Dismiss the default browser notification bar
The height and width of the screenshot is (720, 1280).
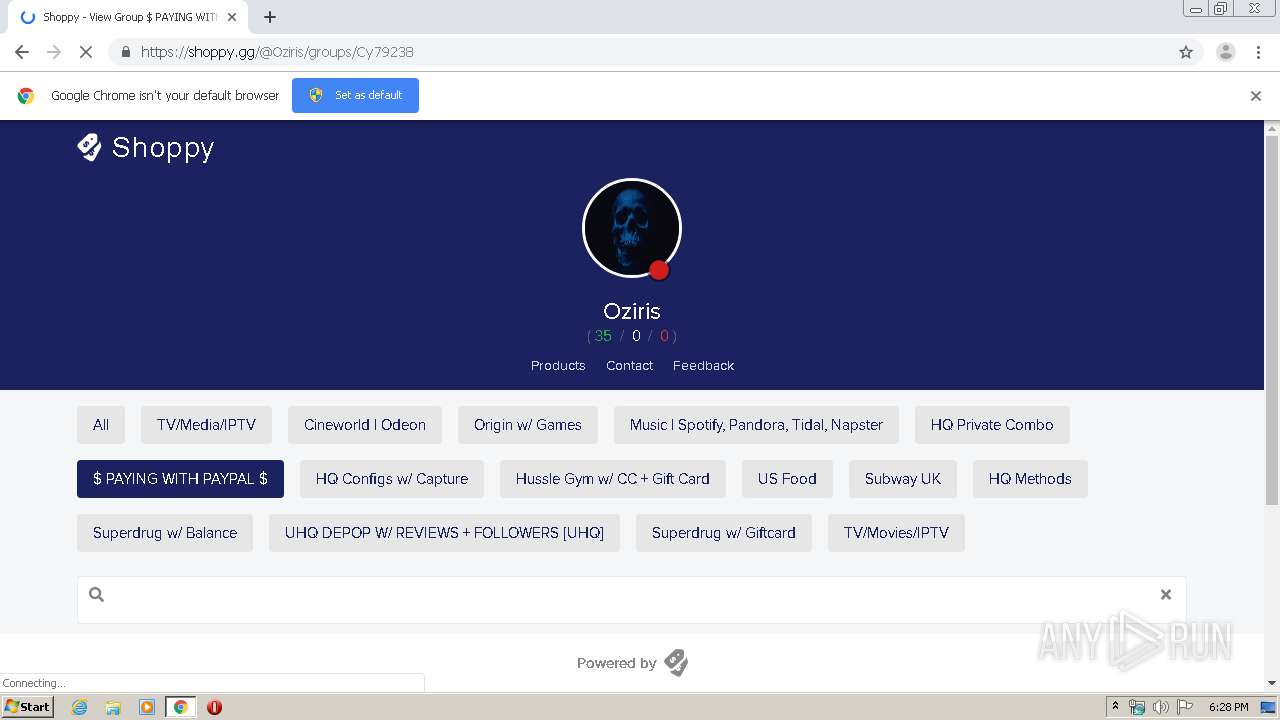[1256, 96]
